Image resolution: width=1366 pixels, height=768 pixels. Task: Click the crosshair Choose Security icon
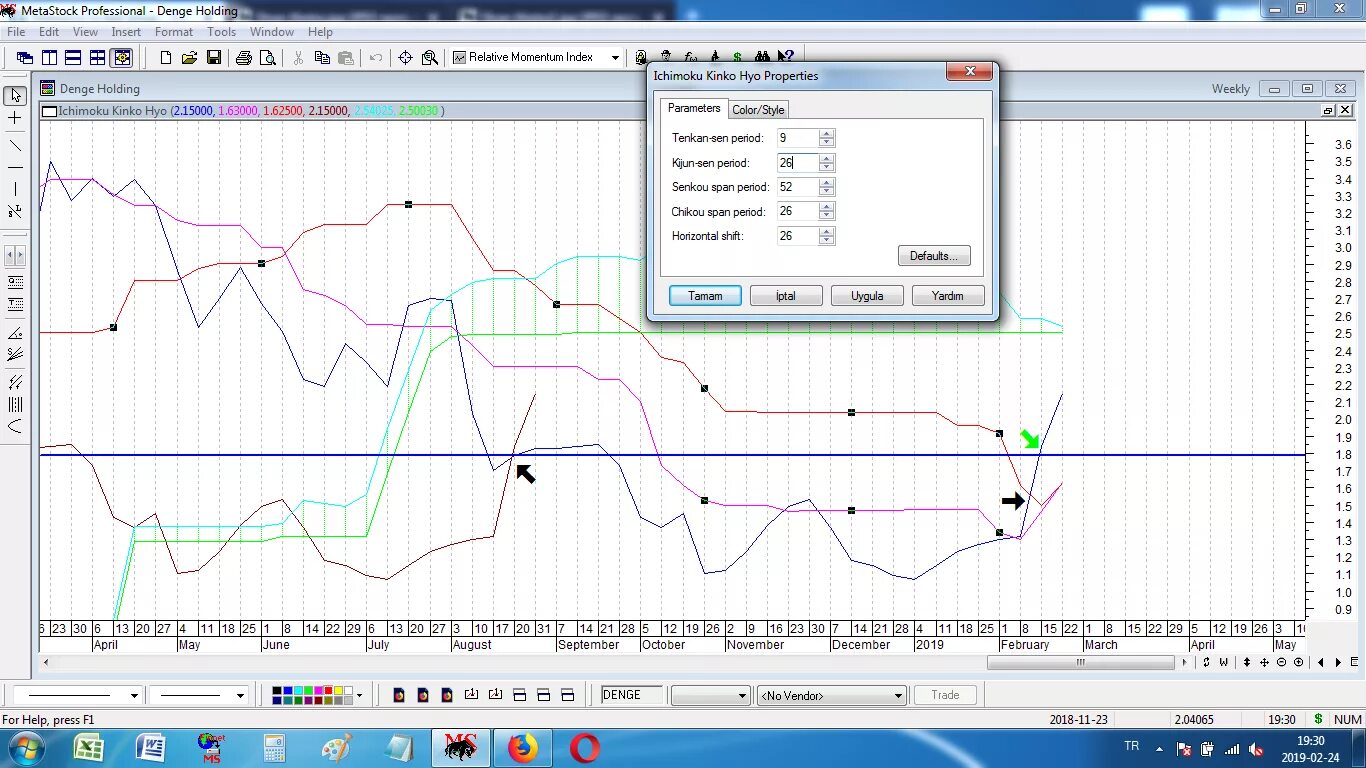pos(405,58)
